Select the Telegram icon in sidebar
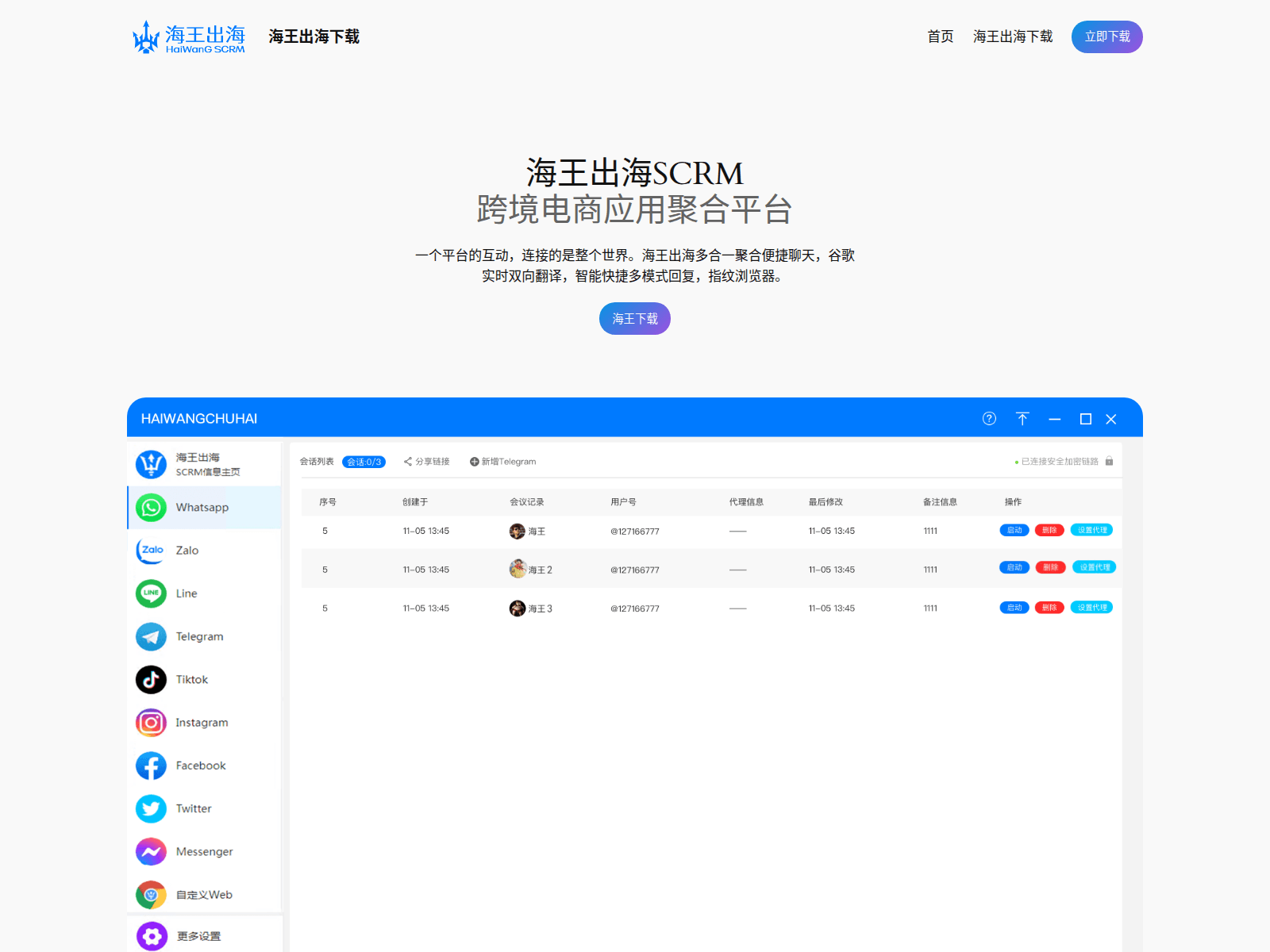The width and height of the screenshot is (1270, 952). pyautogui.click(x=151, y=636)
